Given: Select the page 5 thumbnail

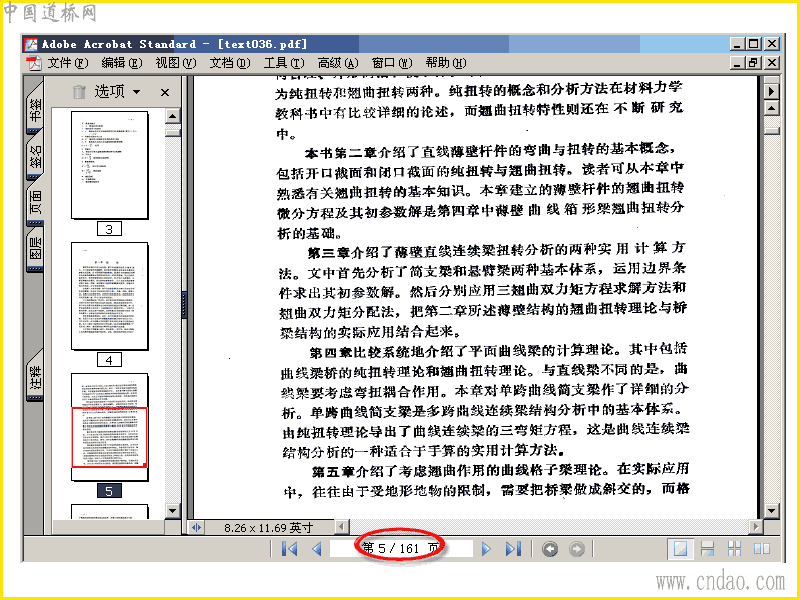Looking at the screenshot, I should click(x=110, y=427).
